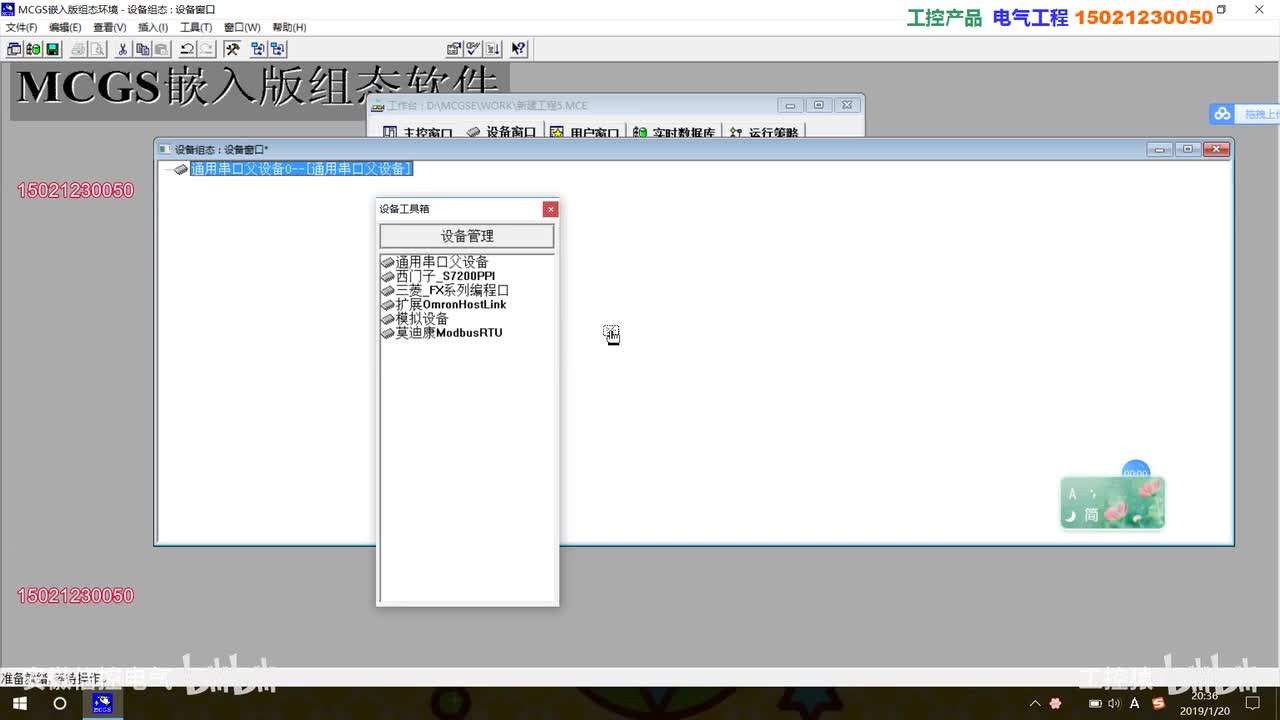
Task: Open the 编辑(E) menu
Action: click(x=65, y=28)
